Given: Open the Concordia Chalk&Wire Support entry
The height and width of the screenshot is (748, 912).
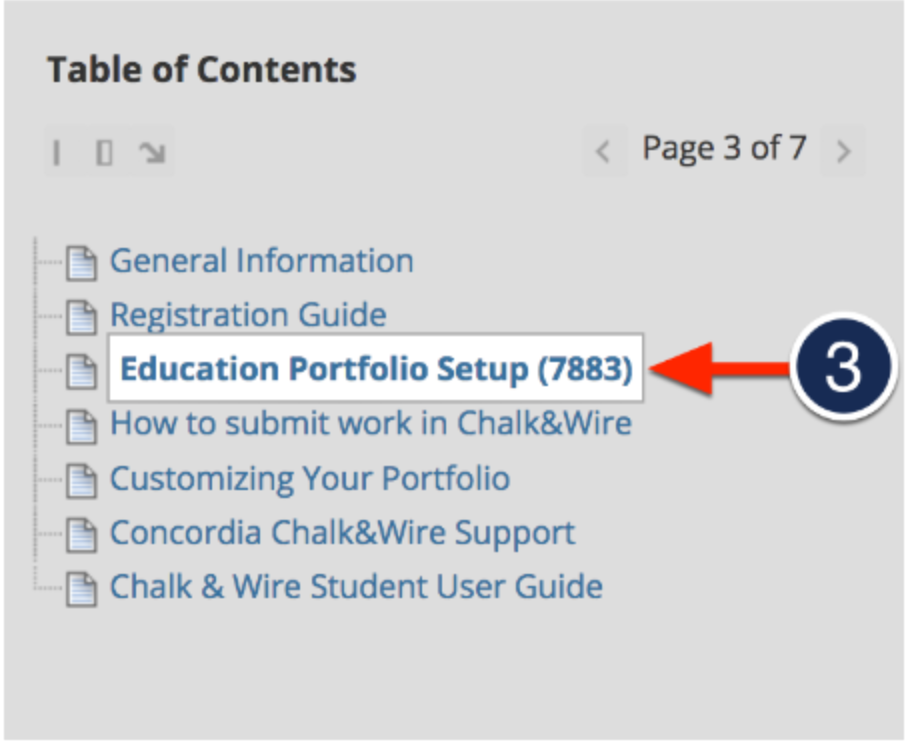Looking at the screenshot, I should coord(343,531).
